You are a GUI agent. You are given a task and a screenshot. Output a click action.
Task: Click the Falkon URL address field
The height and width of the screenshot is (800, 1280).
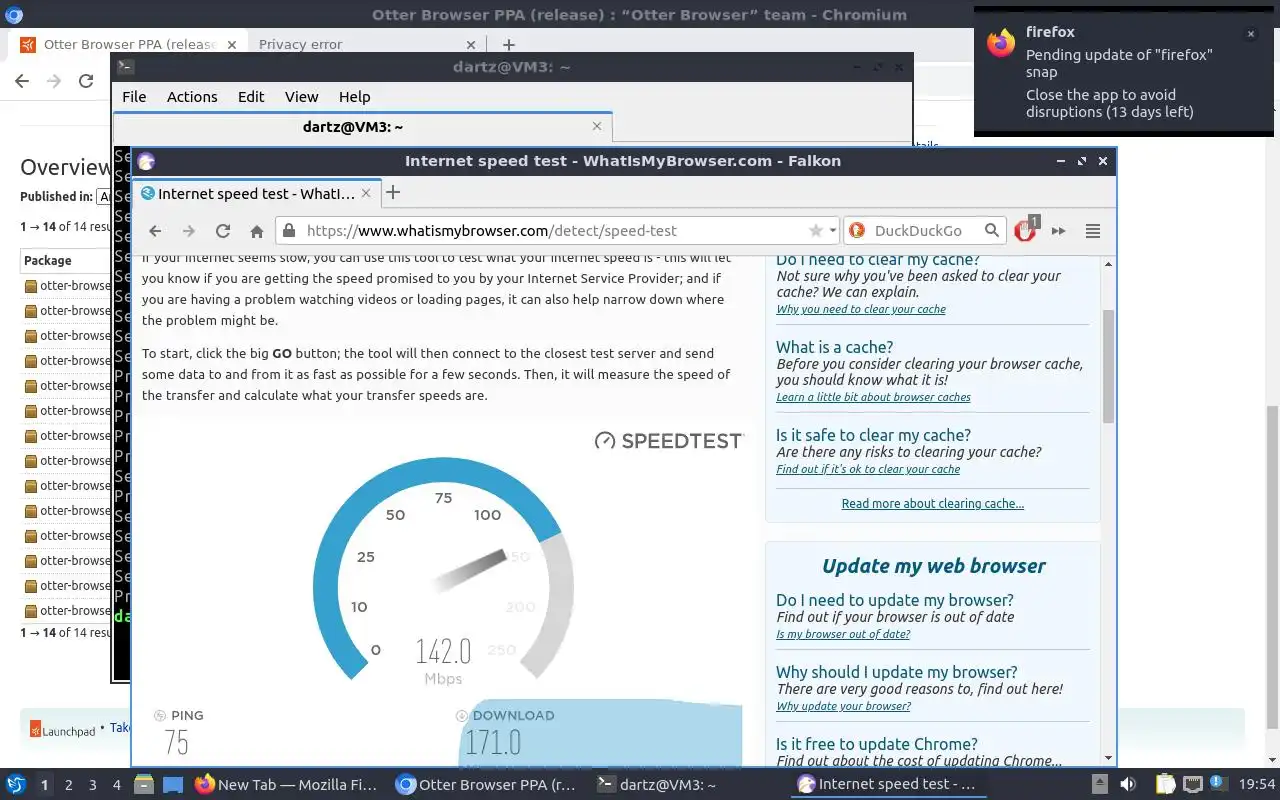click(x=555, y=230)
